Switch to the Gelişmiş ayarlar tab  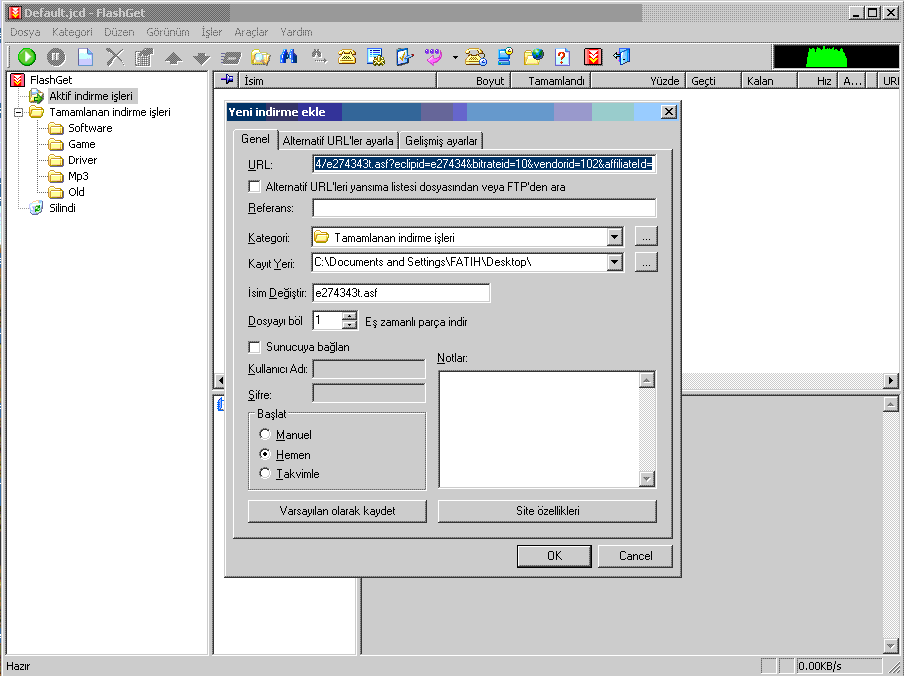click(441, 141)
